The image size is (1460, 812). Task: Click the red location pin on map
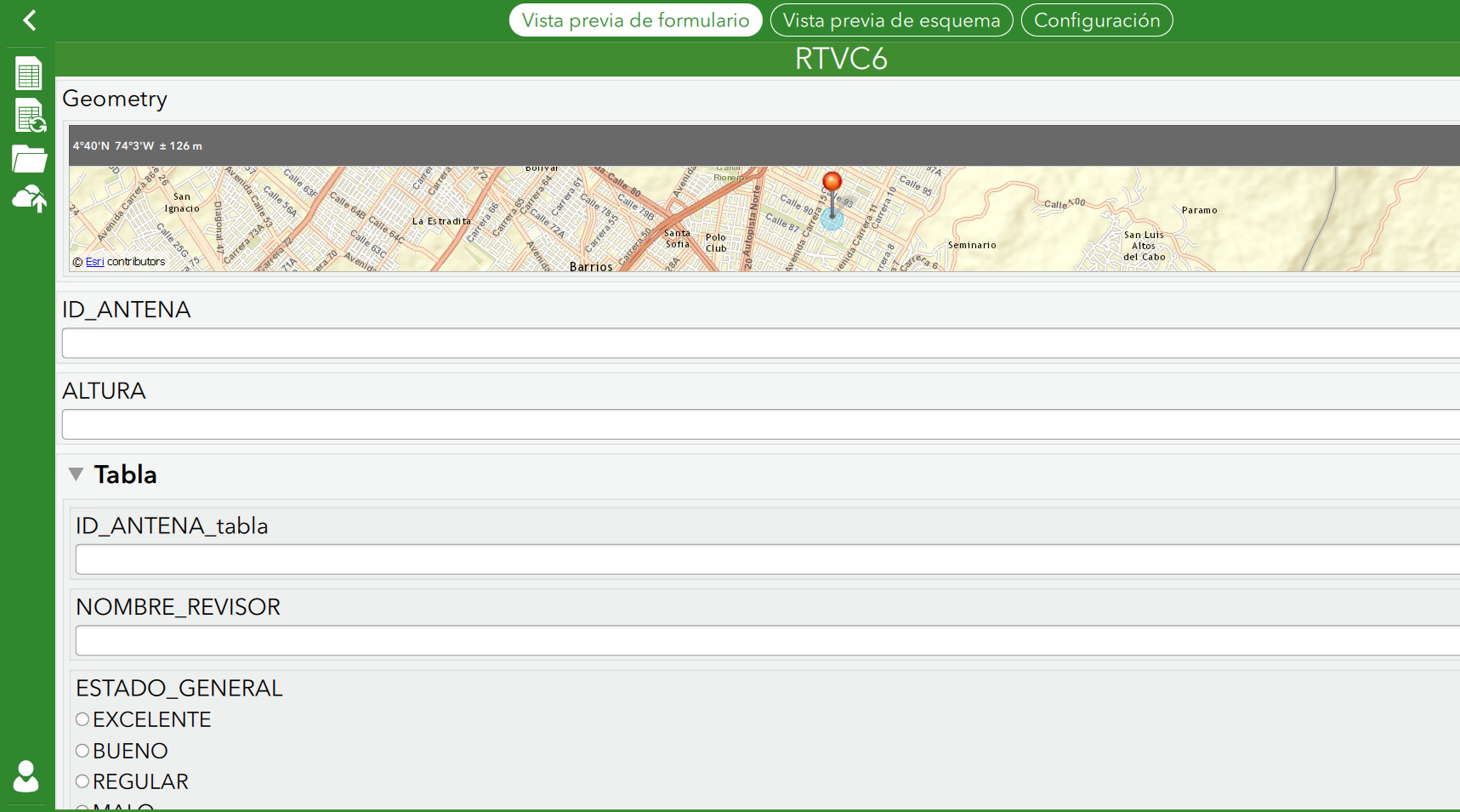(832, 182)
